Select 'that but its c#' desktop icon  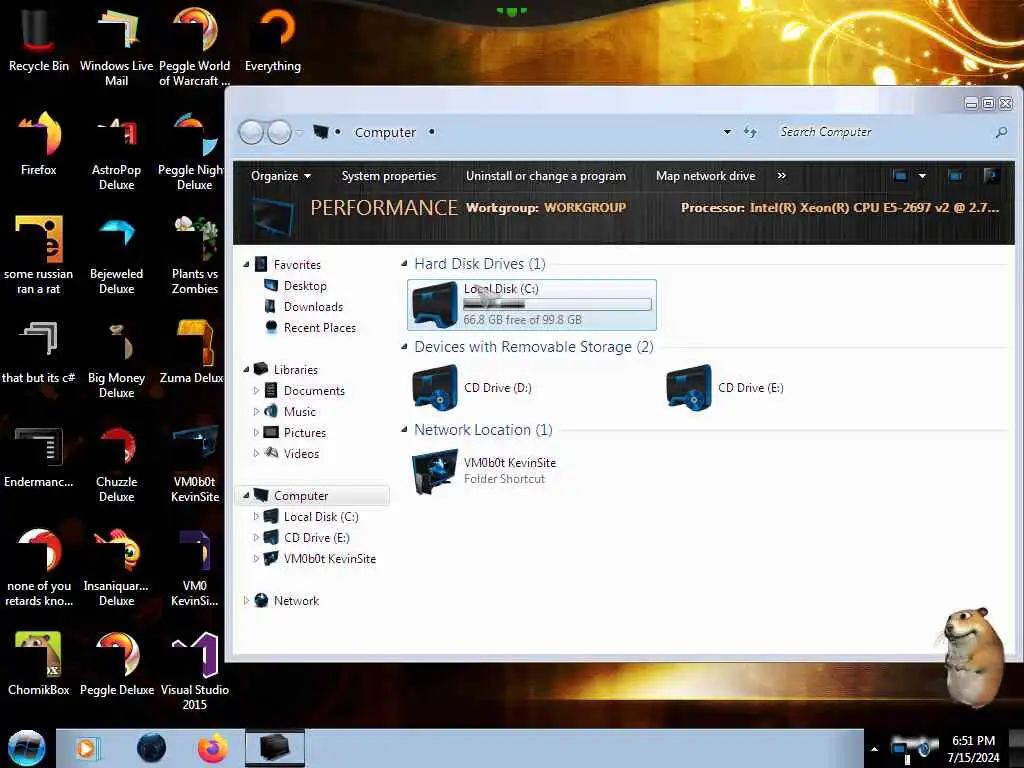point(39,351)
